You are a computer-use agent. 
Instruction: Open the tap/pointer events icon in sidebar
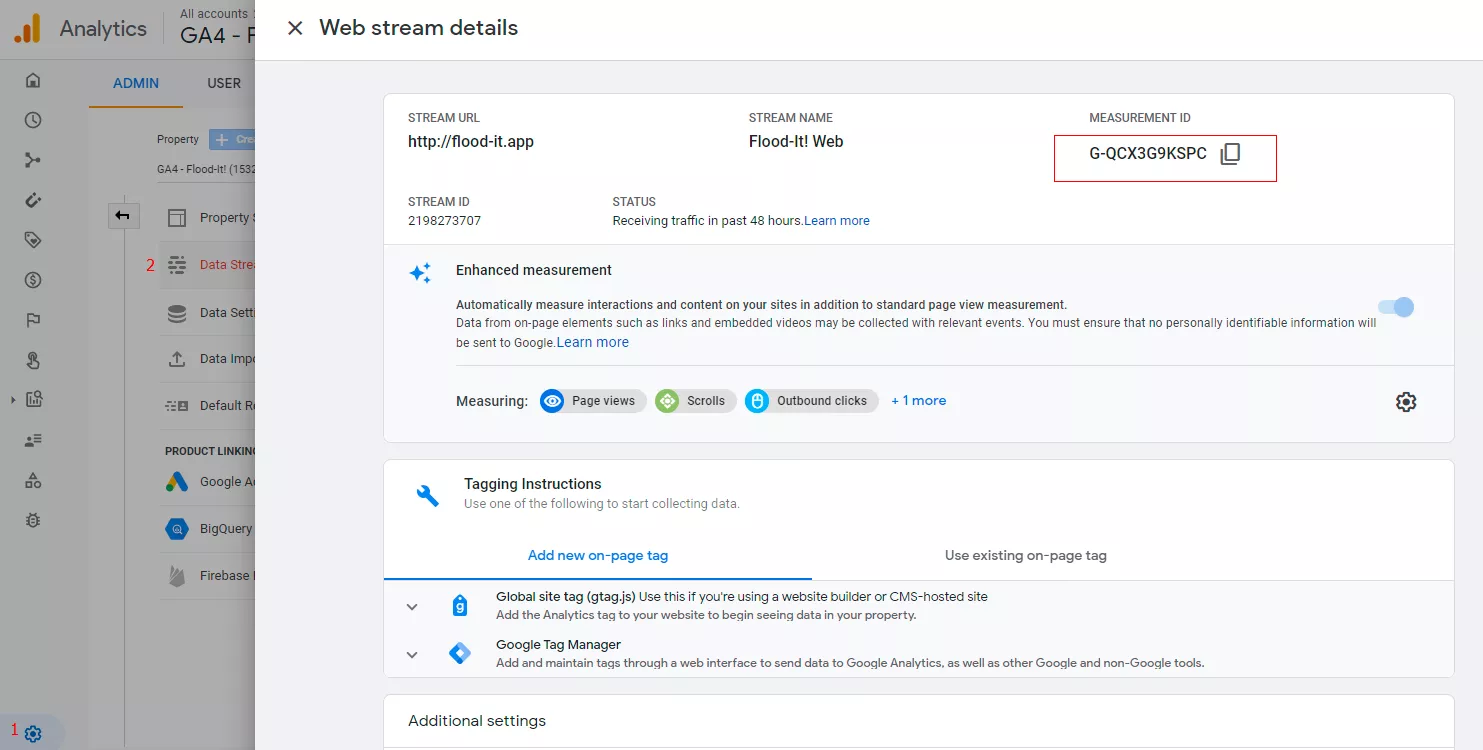[x=33, y=360]
